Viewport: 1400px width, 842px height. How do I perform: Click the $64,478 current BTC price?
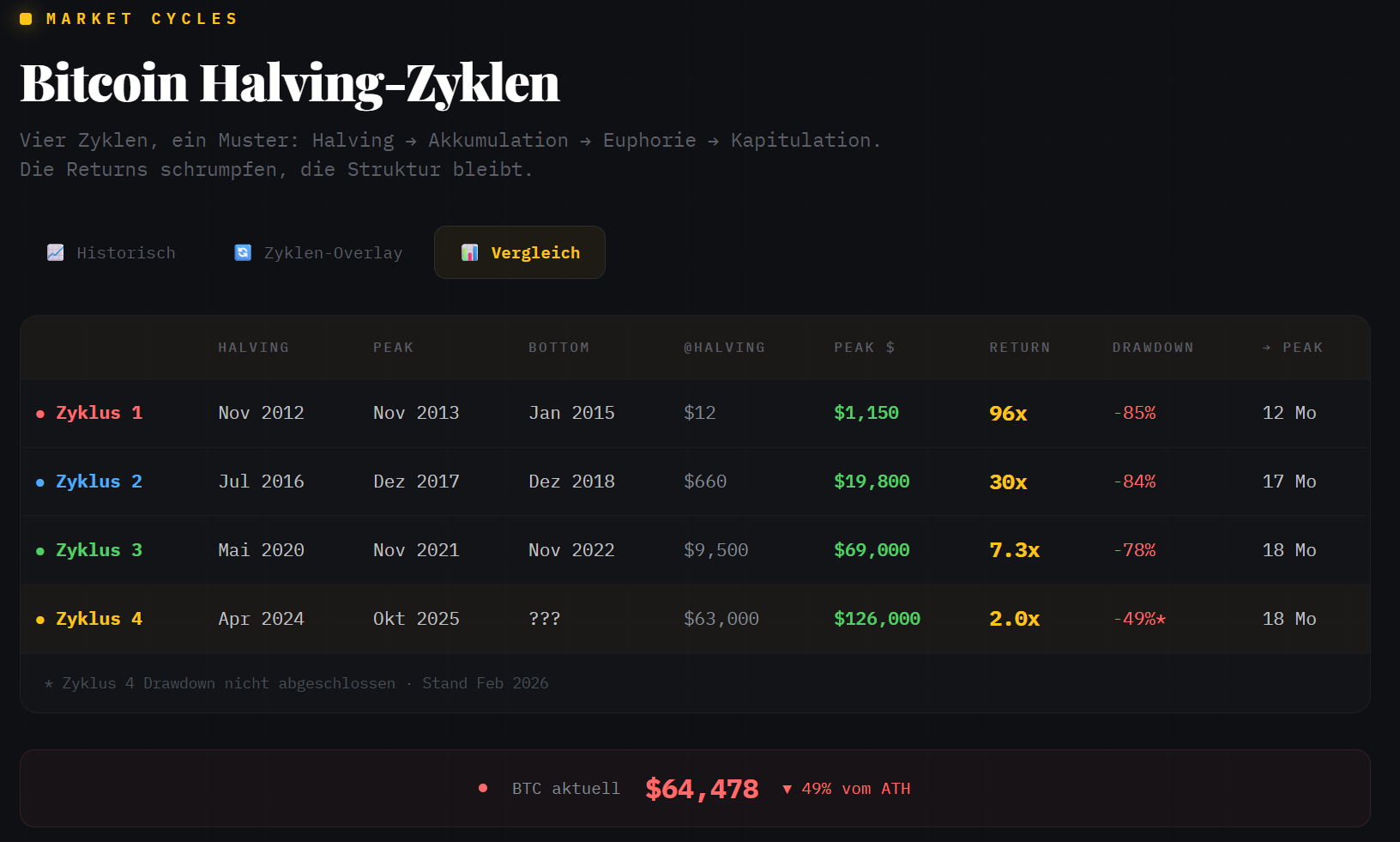tap(702, 789)
